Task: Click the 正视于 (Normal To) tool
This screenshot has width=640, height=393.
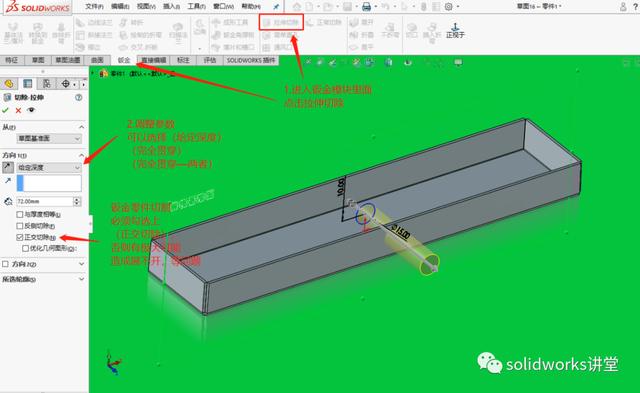Action: [x=455, y=31]
